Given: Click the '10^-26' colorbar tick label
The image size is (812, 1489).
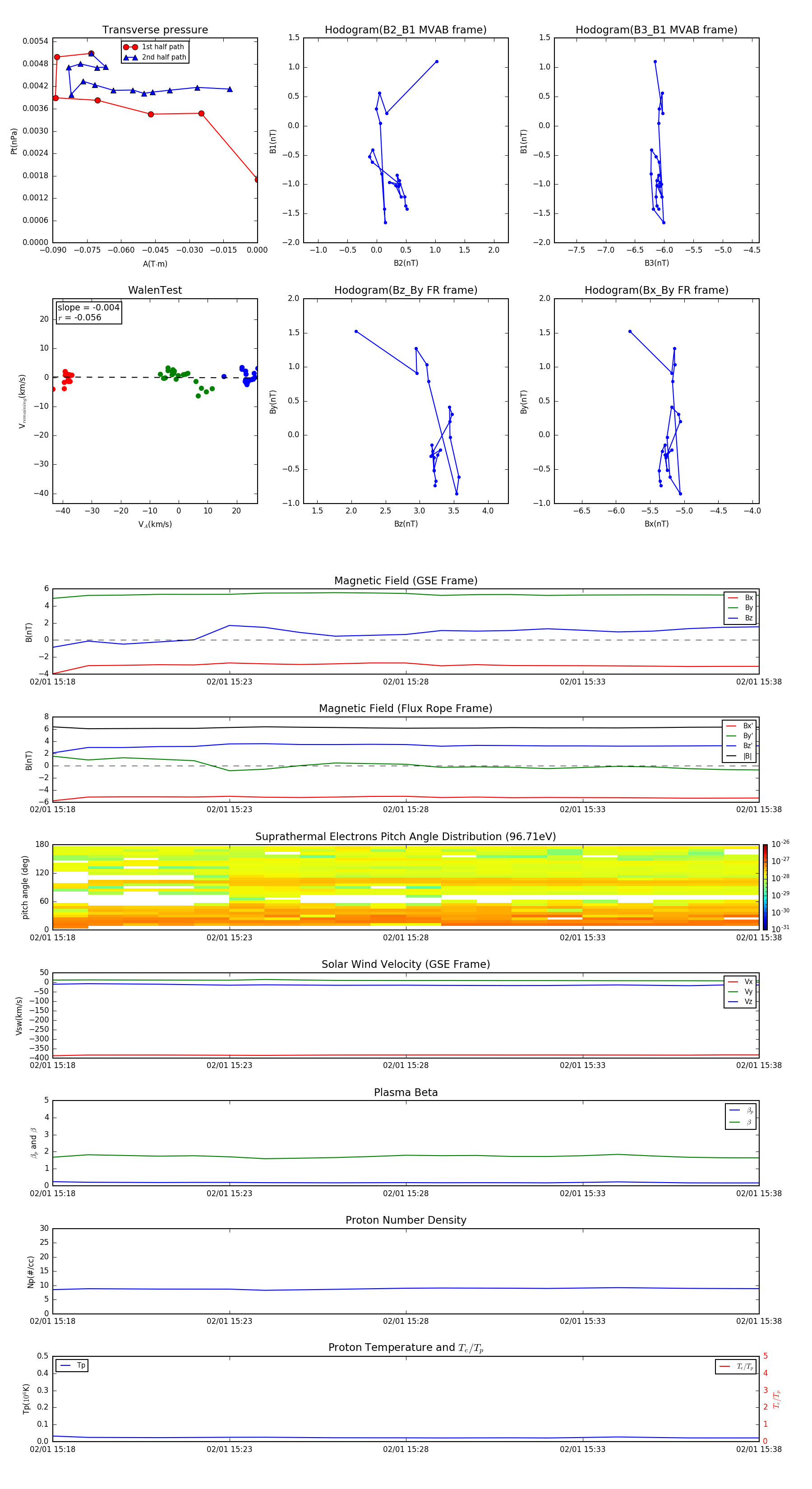Looking at the screenshot, I should coord(780,844).
